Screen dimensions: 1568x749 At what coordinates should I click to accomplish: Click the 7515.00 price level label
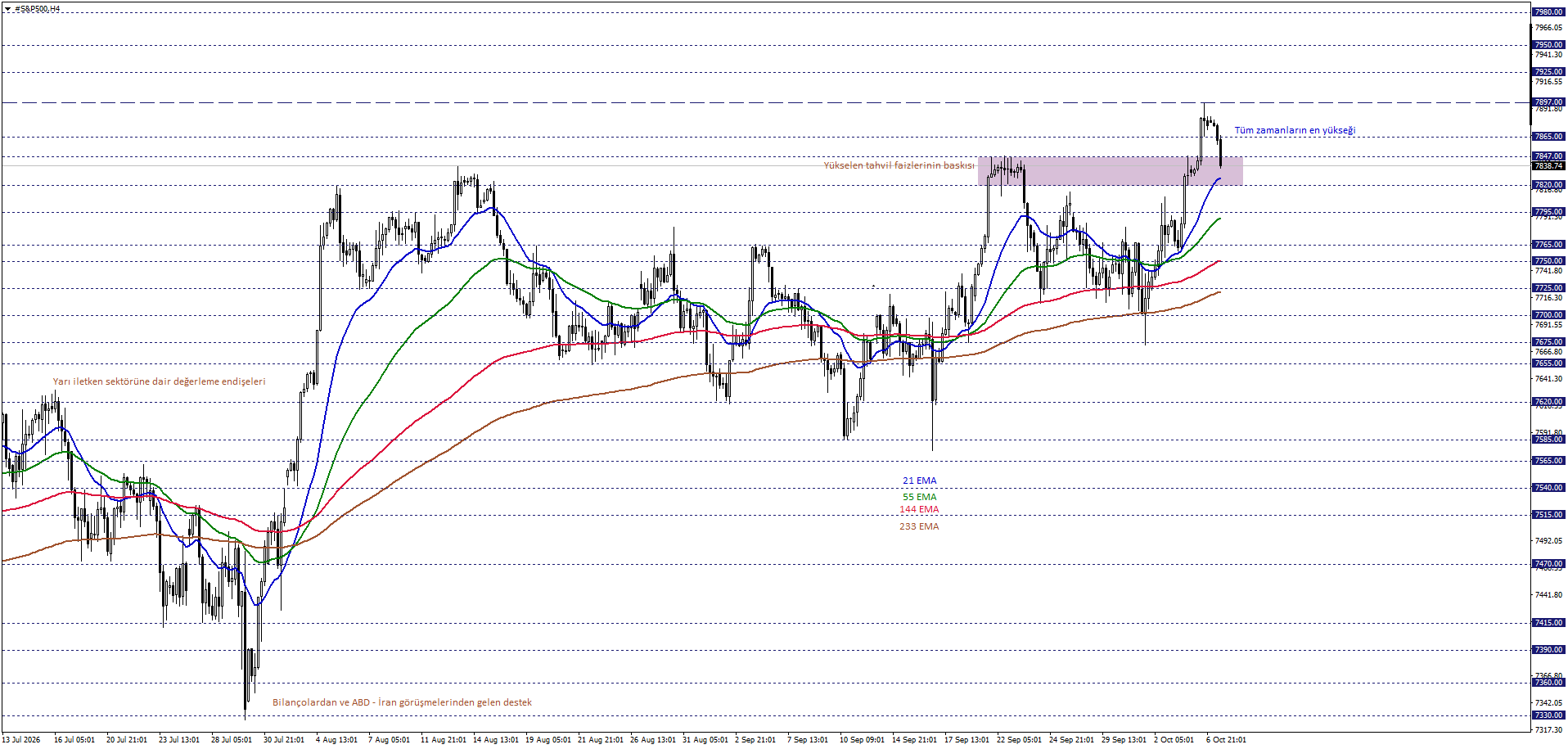[x=1548, y=515]
